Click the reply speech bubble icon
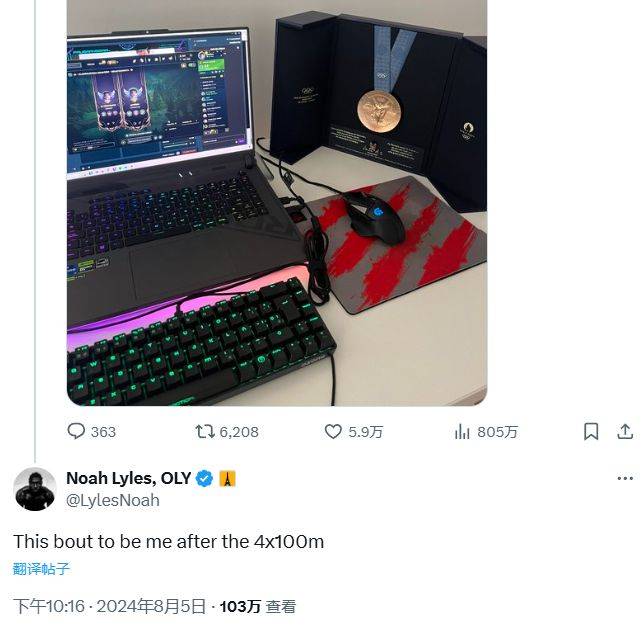This screenshot has width=642, height=631. 76,431
